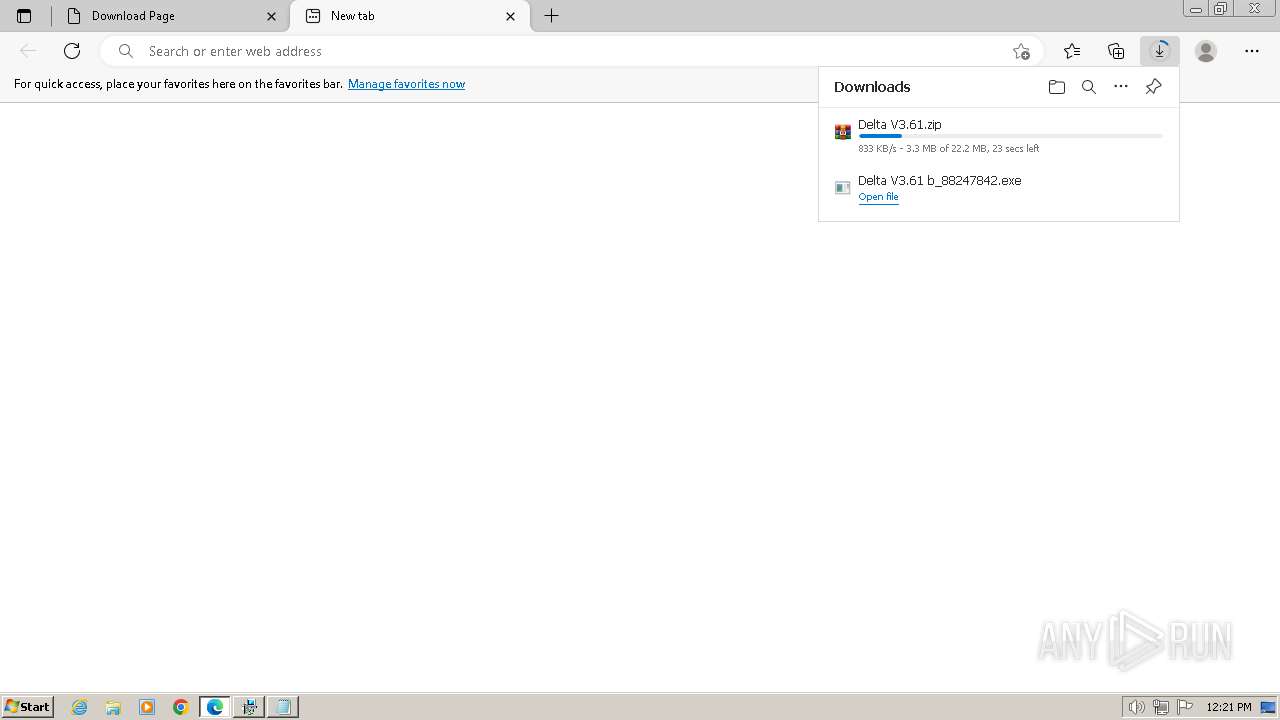Search downloads with magnifier icon
Image resolution: width=1280 pixels, height=720 pixels.
point(1089,87)
